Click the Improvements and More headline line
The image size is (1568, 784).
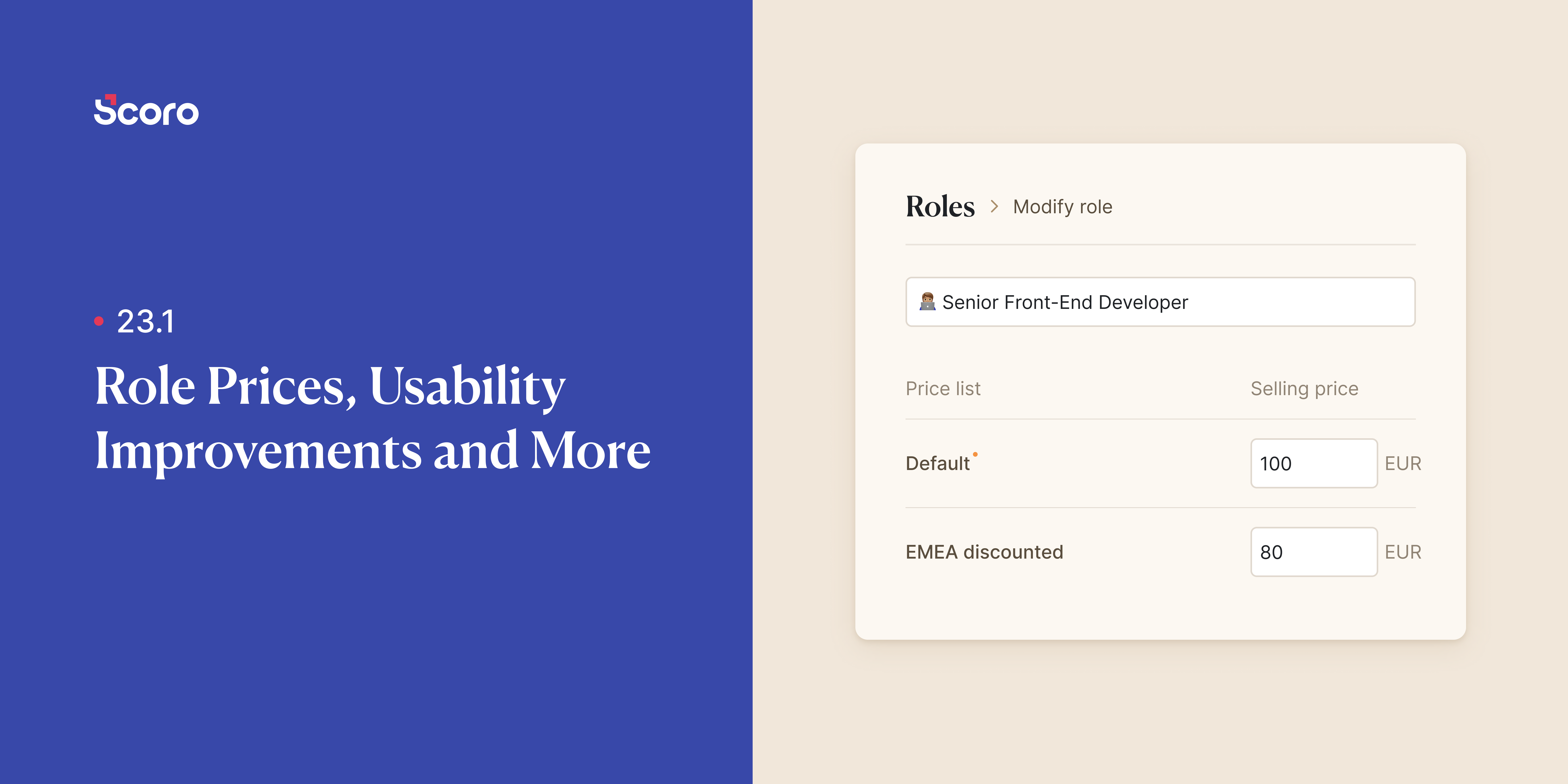(373, 451)
